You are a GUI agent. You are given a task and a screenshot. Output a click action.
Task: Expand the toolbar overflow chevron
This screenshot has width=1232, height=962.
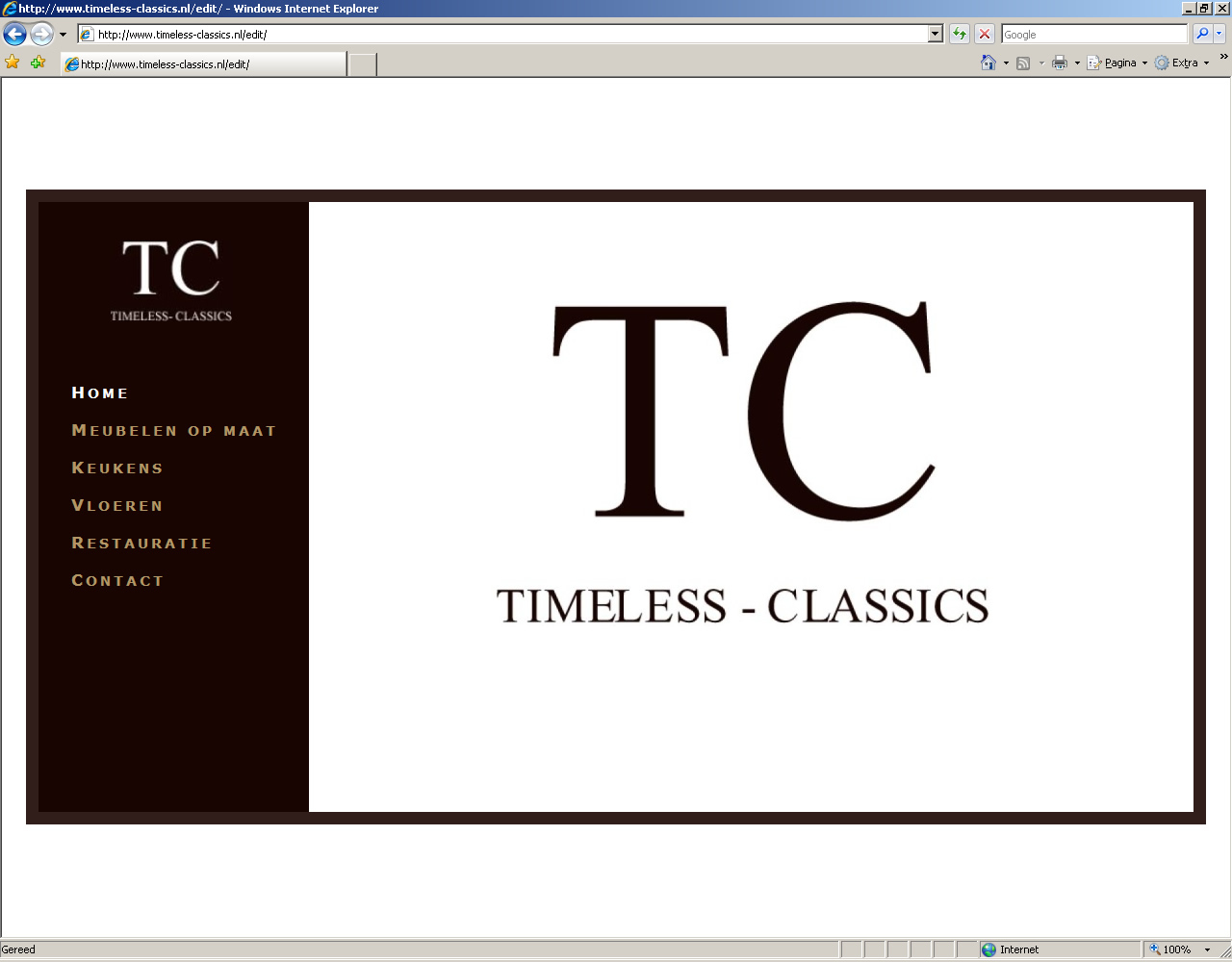(x=1223, y=58)
